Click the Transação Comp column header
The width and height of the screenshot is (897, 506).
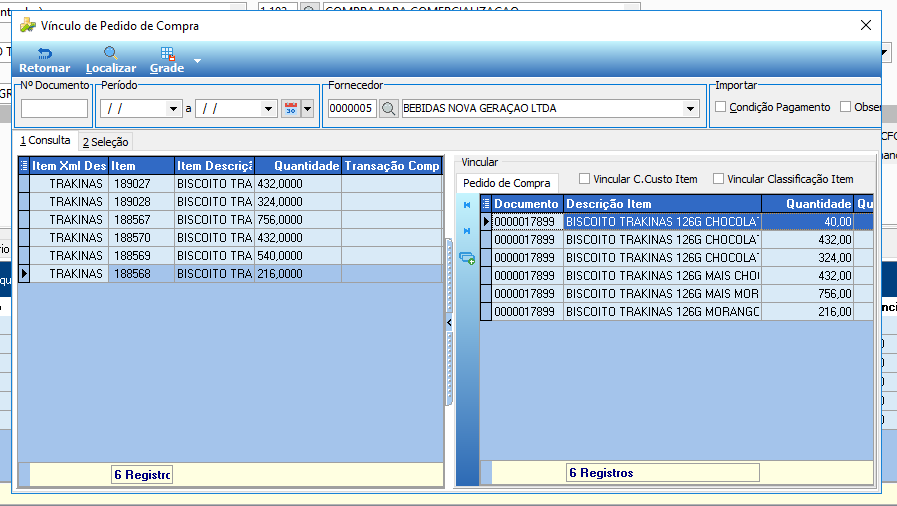tap(392, 166)
